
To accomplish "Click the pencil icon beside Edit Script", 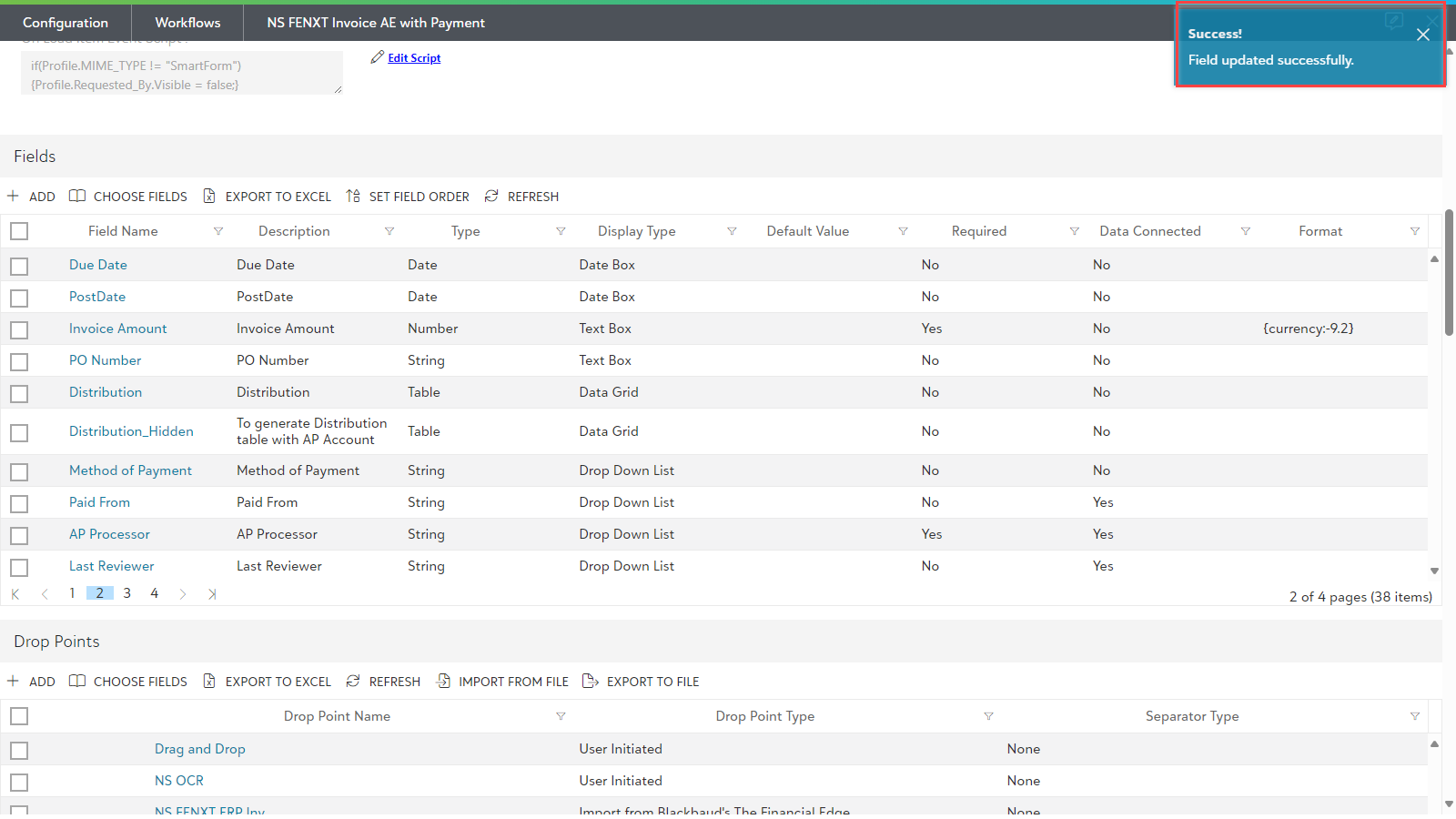I will (x=377, y=57).
